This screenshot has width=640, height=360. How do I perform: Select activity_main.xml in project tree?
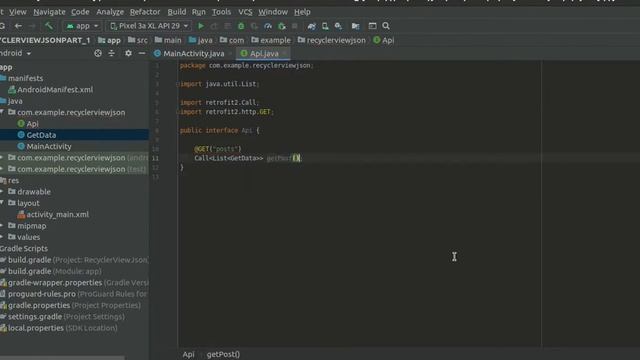coord(53,214)
